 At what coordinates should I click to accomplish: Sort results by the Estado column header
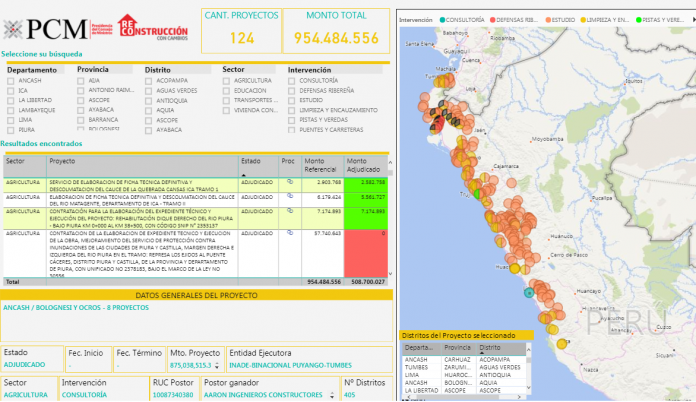click(250, 160)
